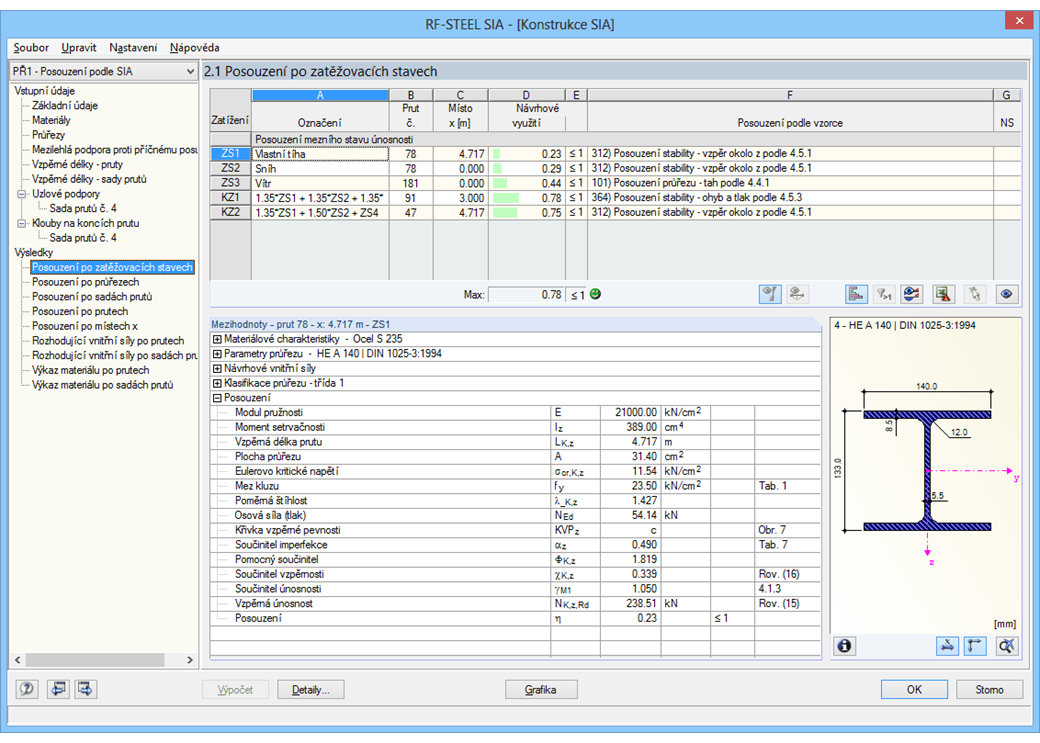Open Vzpěrné délky - sady prutů

89,179
